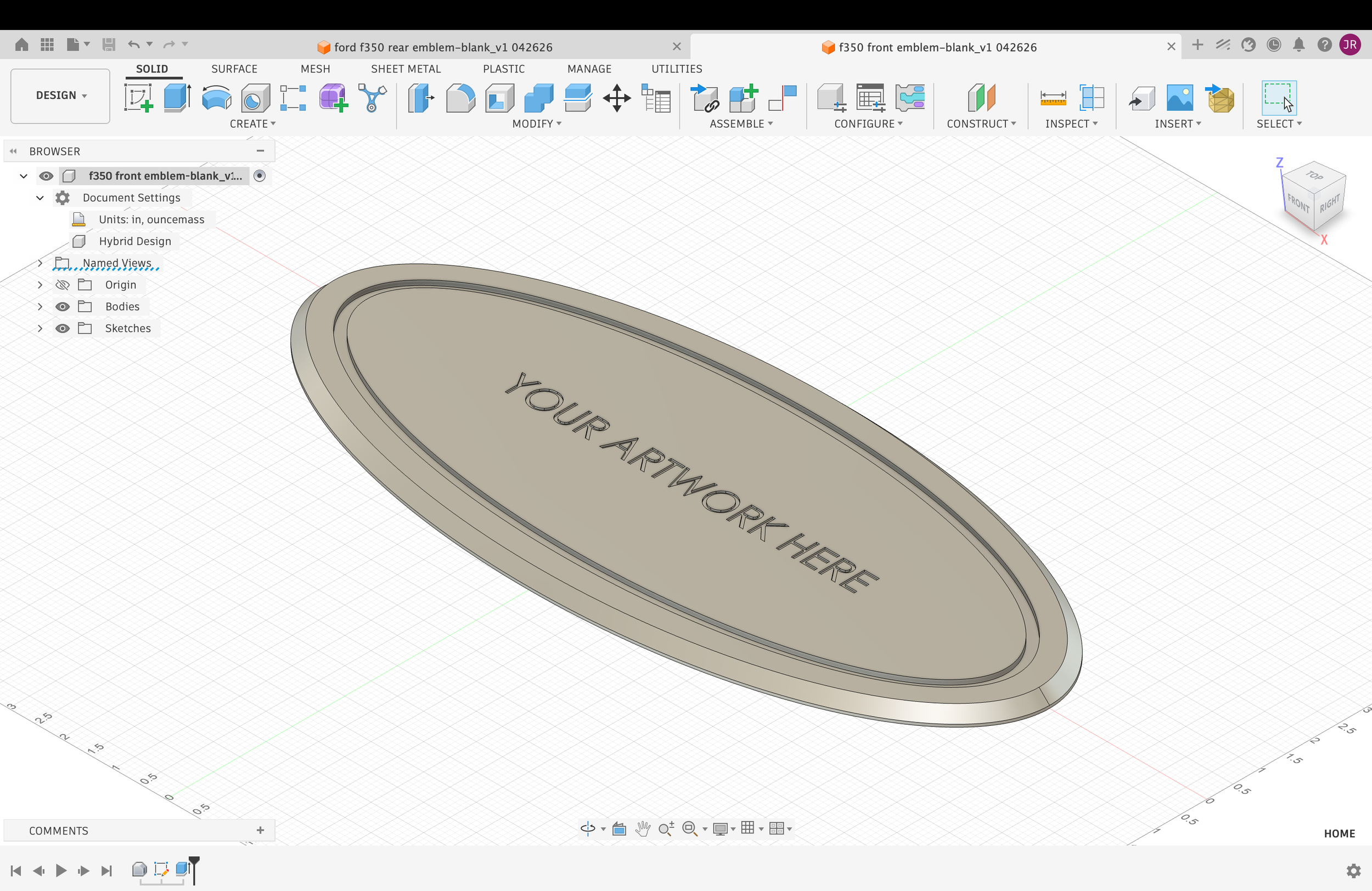
Task: Expand the Sketches folder
Action: (40, 329)
